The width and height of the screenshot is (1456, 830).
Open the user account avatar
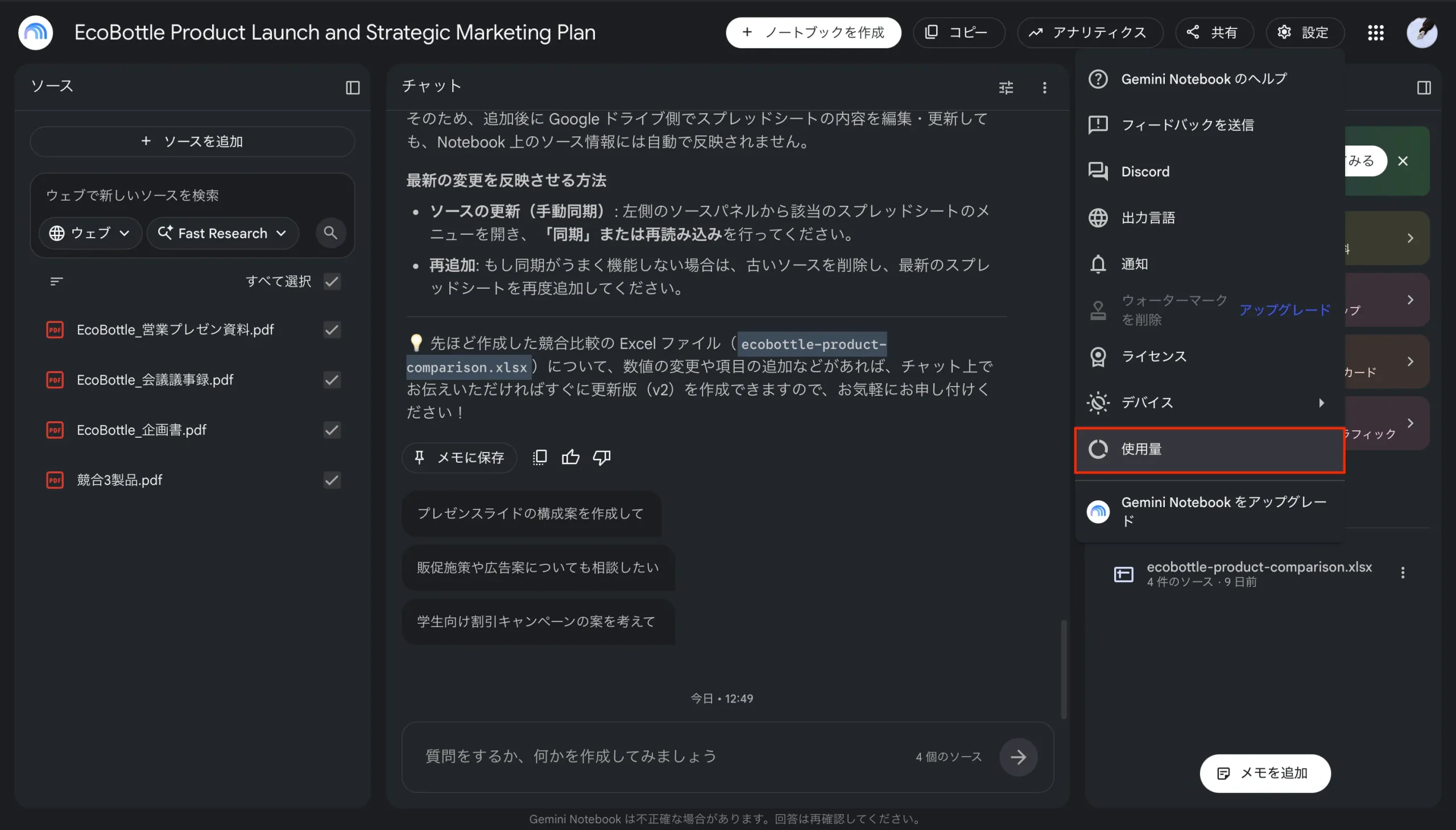click(1422, 32)
